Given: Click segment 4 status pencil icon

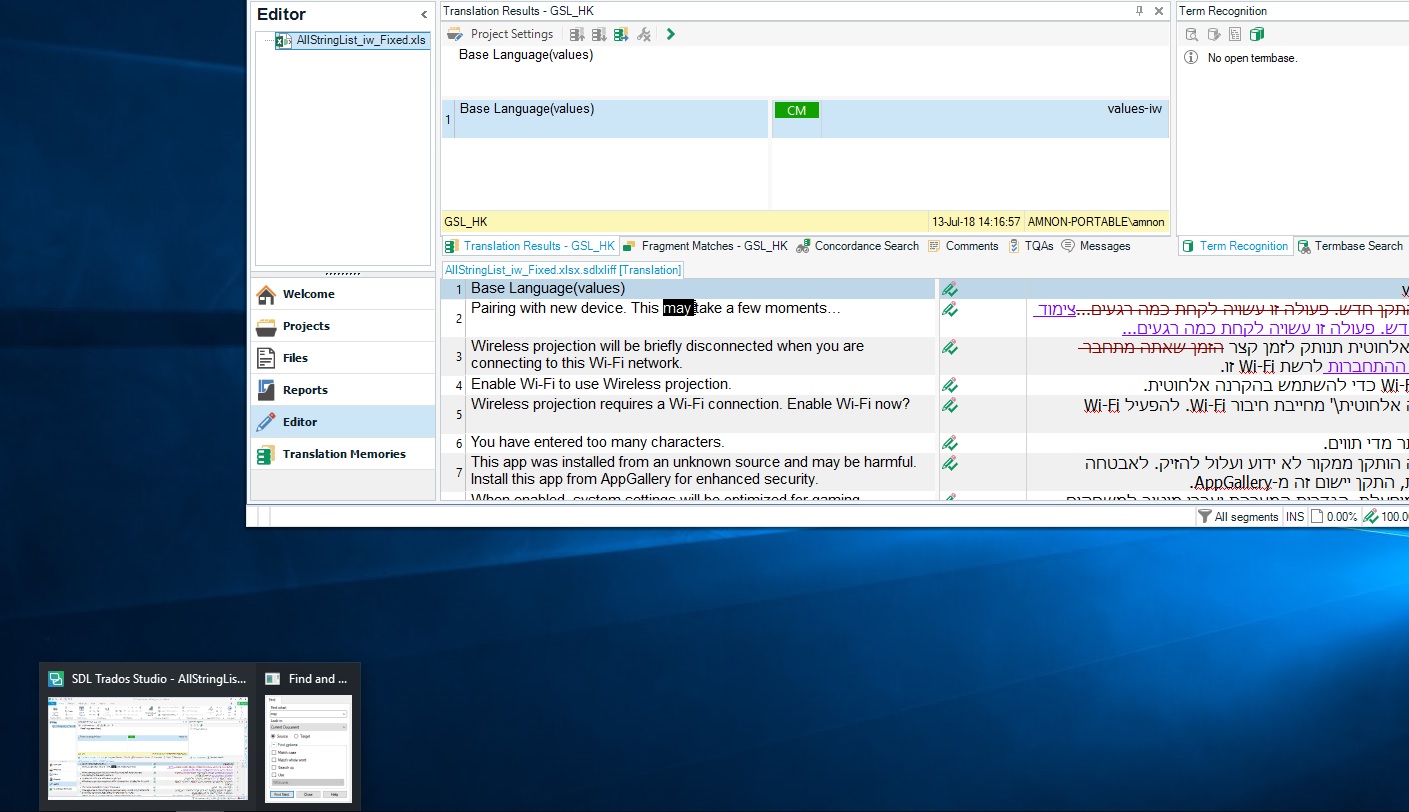Looking at the screenshot, I should 950,385.
